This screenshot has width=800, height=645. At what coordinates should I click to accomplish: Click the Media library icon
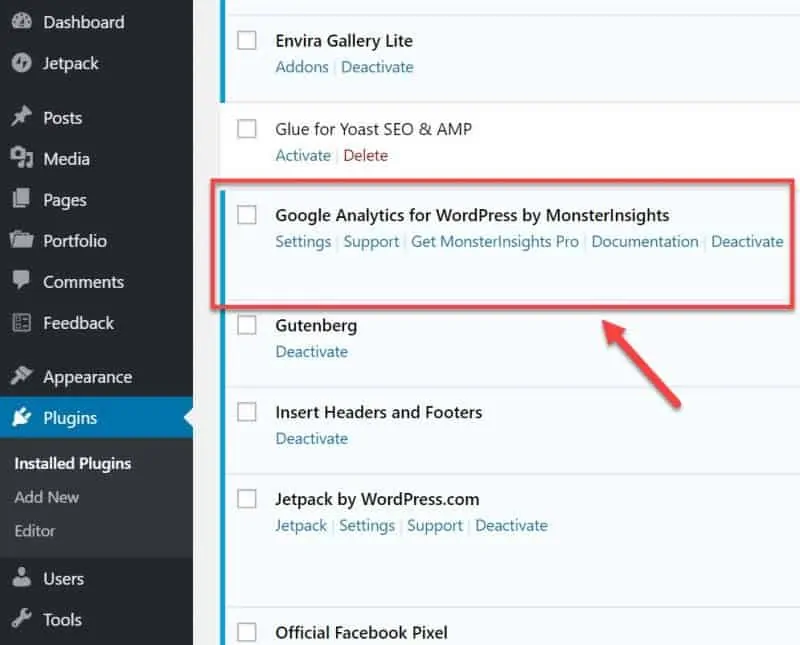pyautogui.click(x=21, y=158)
